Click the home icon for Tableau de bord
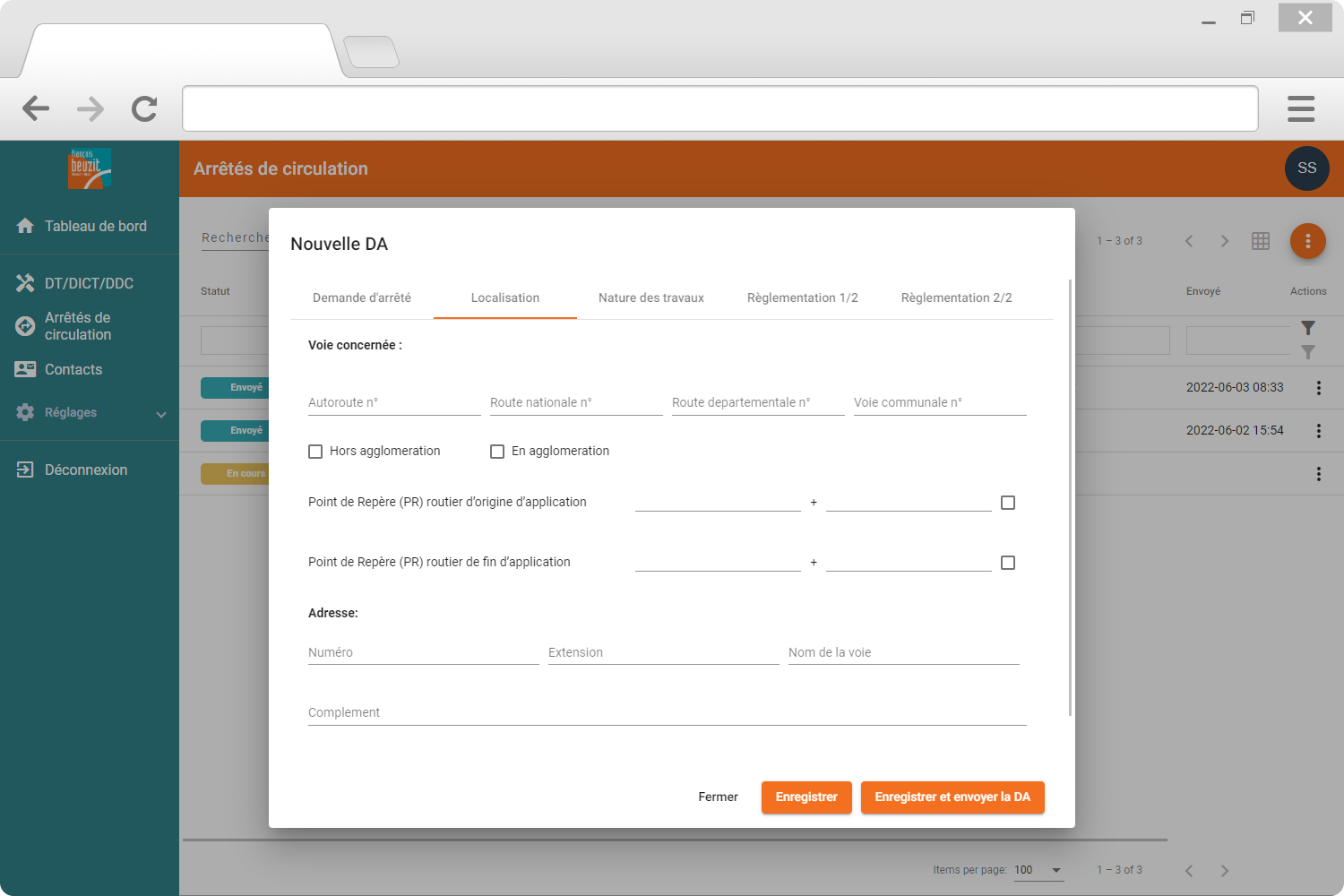This screenshot has height=896, width=1344. click(x=25, y=226)
